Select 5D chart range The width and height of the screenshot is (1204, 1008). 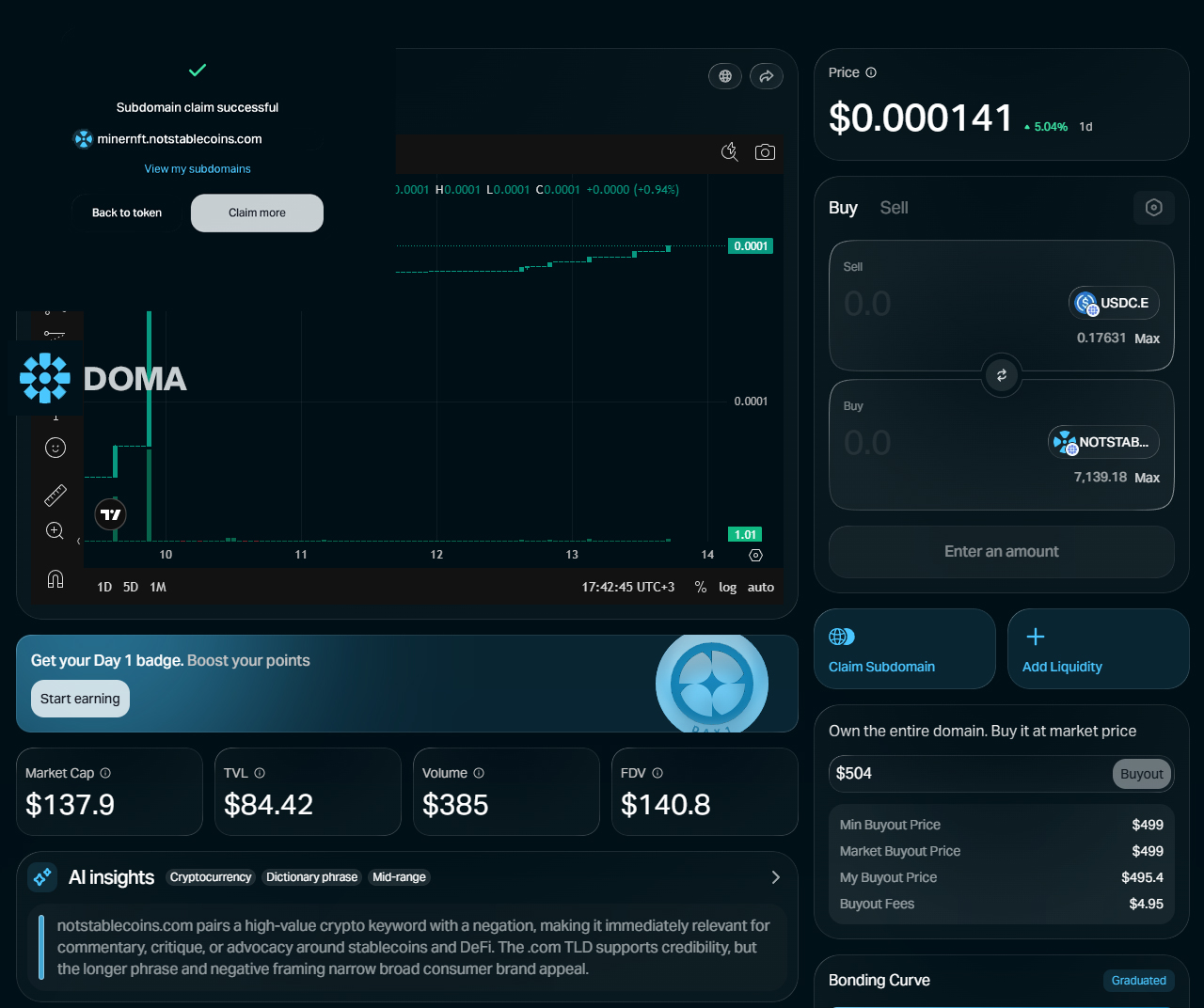click(131, 587)
